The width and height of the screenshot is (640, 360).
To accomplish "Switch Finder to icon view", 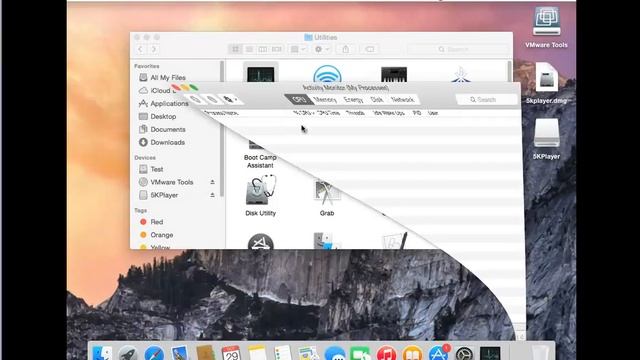I will coord(236,49).
